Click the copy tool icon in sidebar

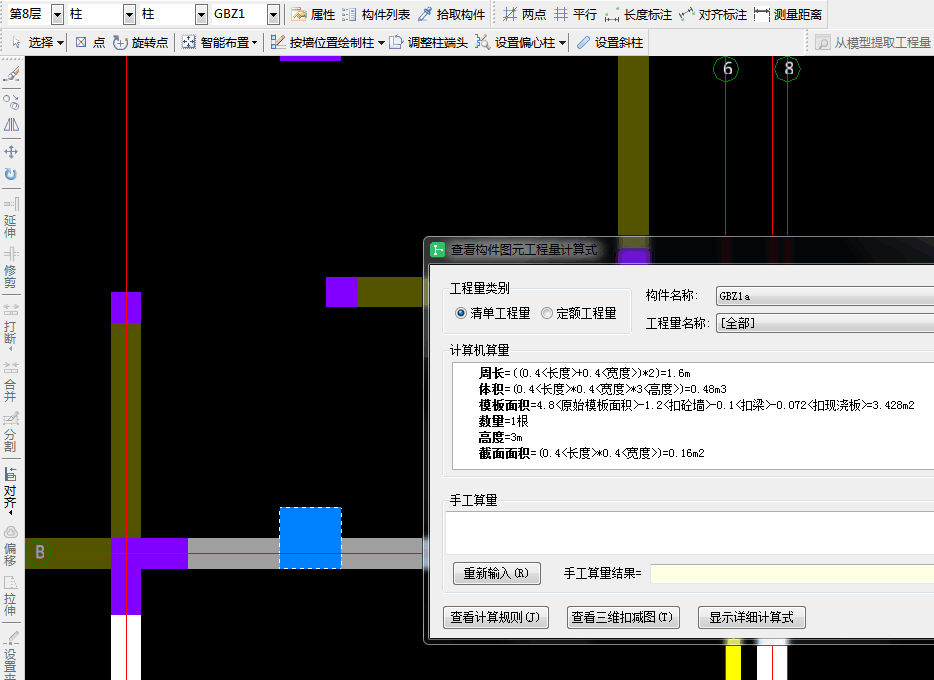pos(11,102)
